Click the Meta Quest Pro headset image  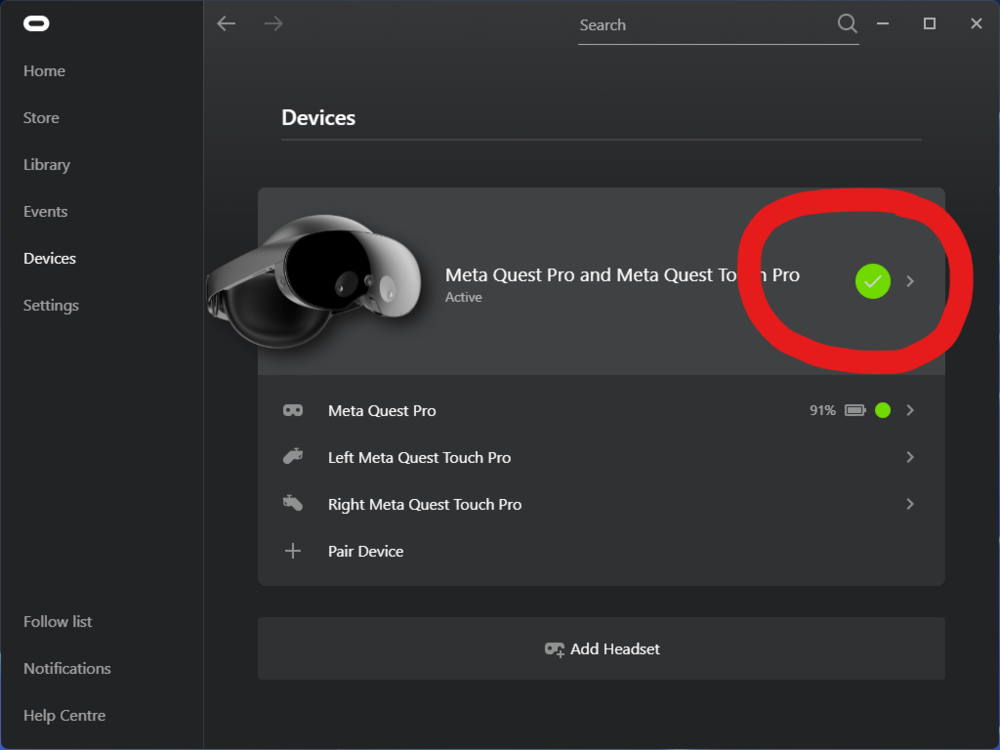(x=313, y=281)
